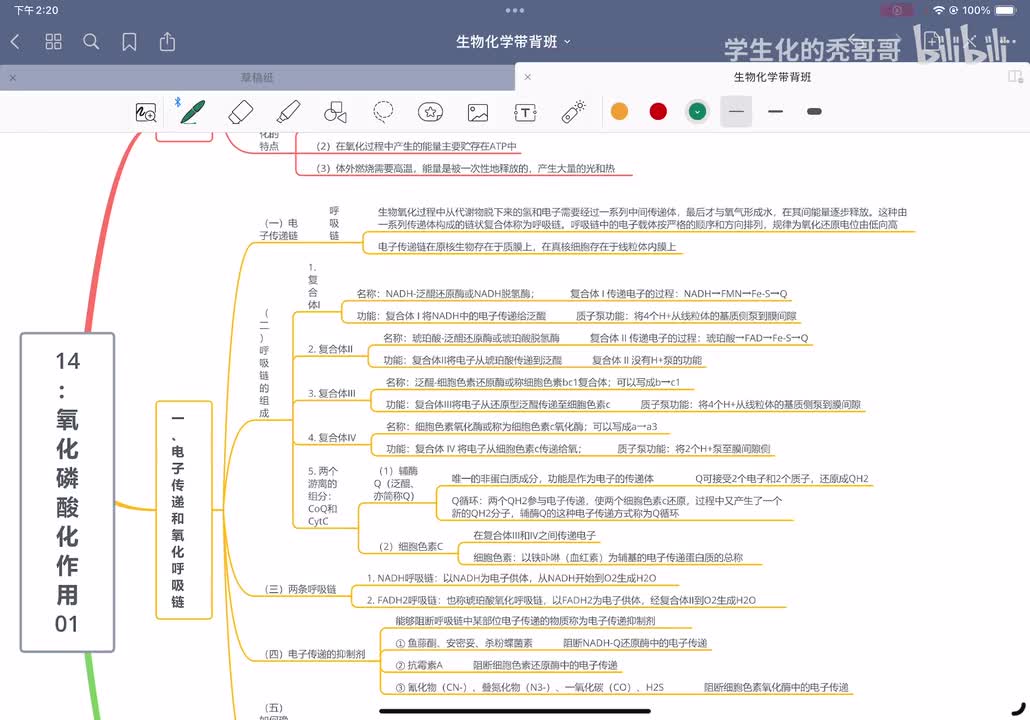
Task: Tap the (一) 电子传递链 branch
Action: (x=280, y=229)
